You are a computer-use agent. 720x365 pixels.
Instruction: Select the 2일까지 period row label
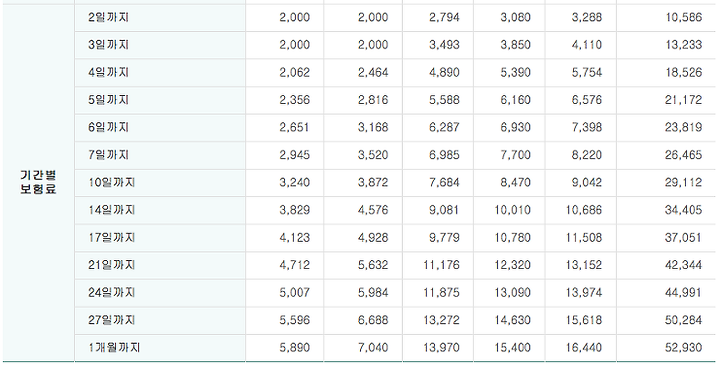108,17
